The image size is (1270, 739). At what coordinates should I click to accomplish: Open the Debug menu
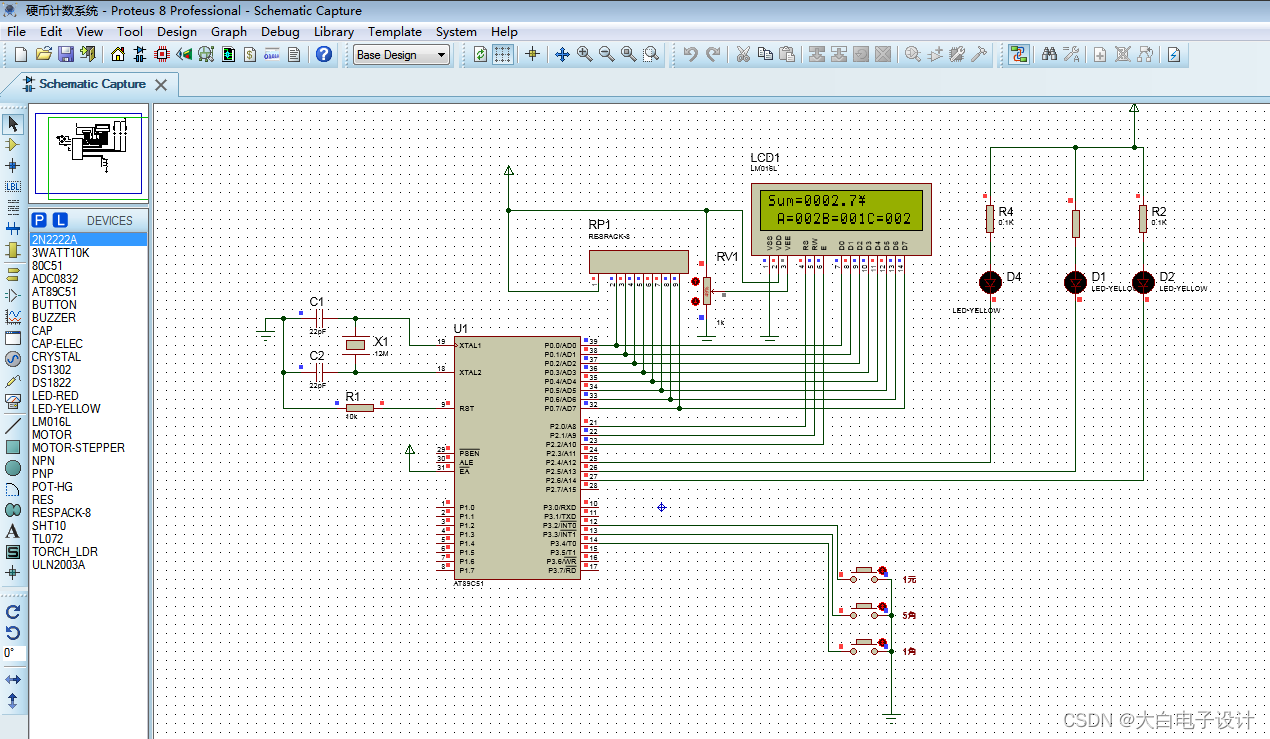coord(280,31)
